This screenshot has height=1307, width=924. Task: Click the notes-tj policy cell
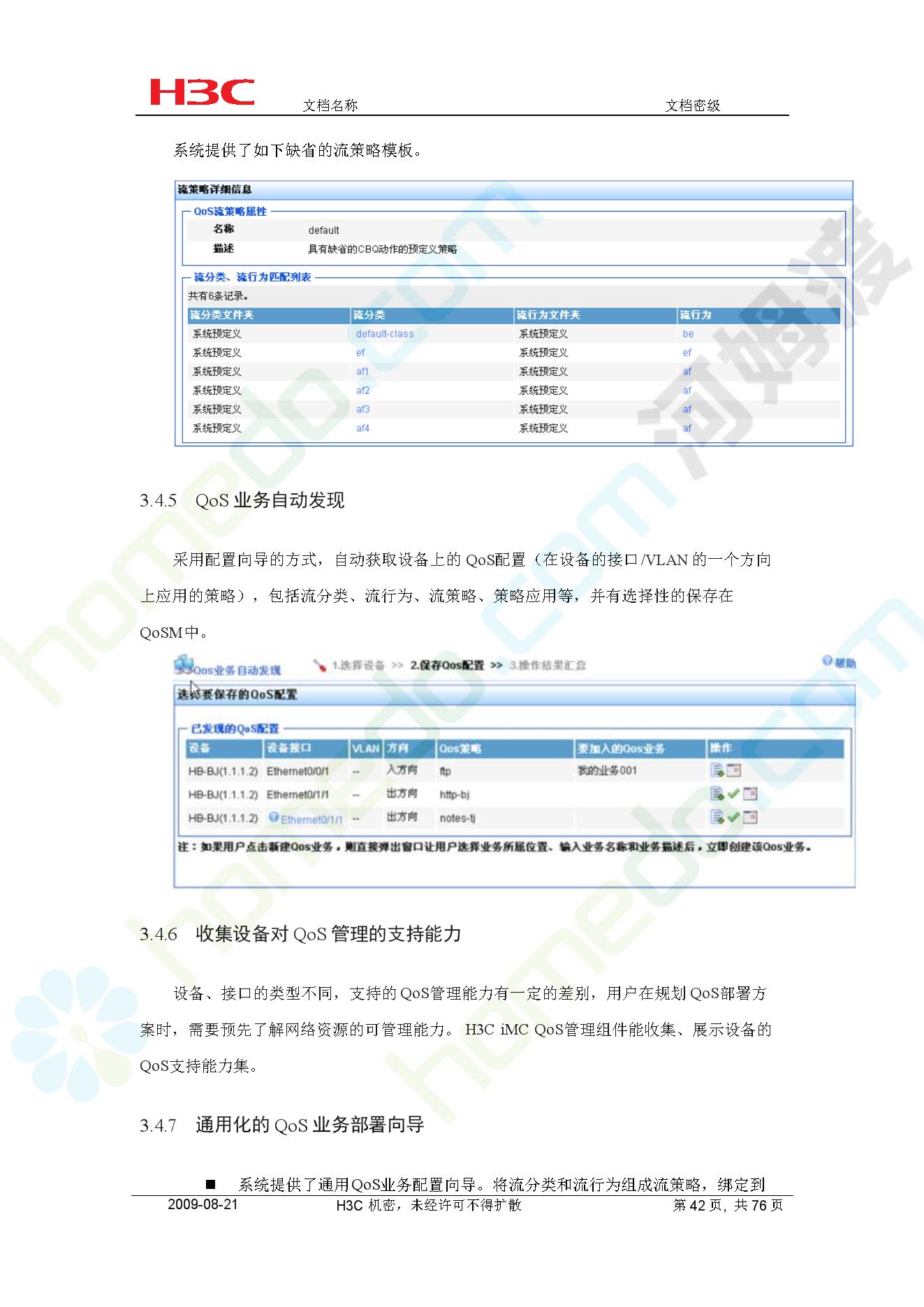[457, 817]
